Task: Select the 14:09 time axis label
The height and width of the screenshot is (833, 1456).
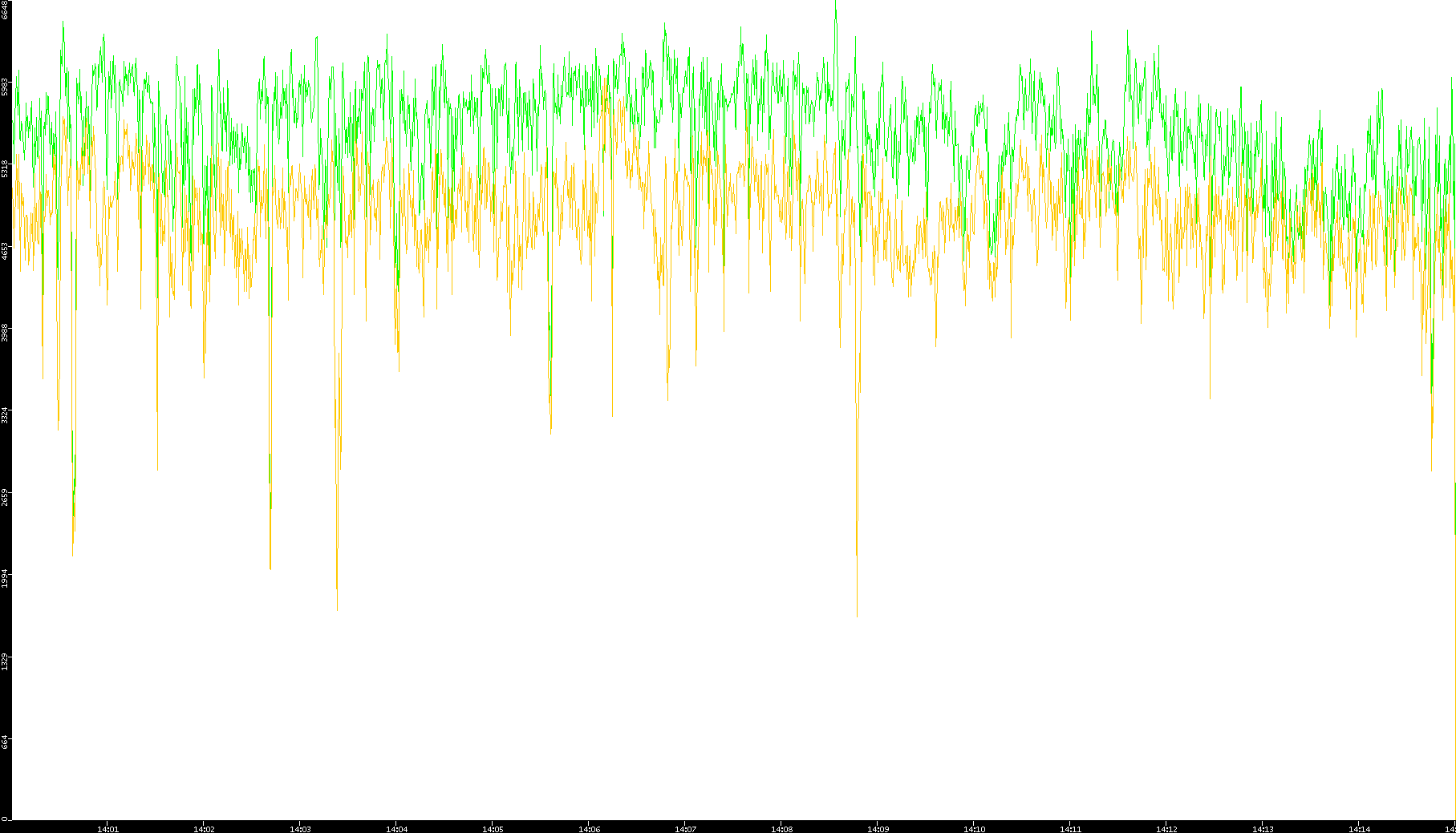Action: [878, 829]
